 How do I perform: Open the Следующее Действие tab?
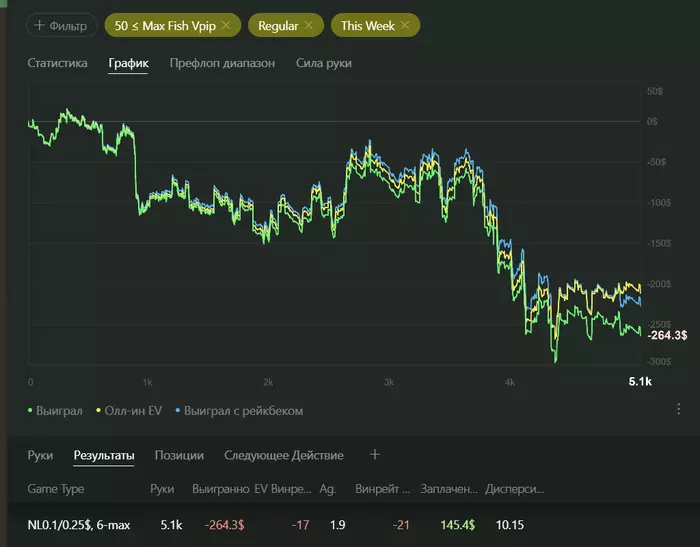point(284,455)
